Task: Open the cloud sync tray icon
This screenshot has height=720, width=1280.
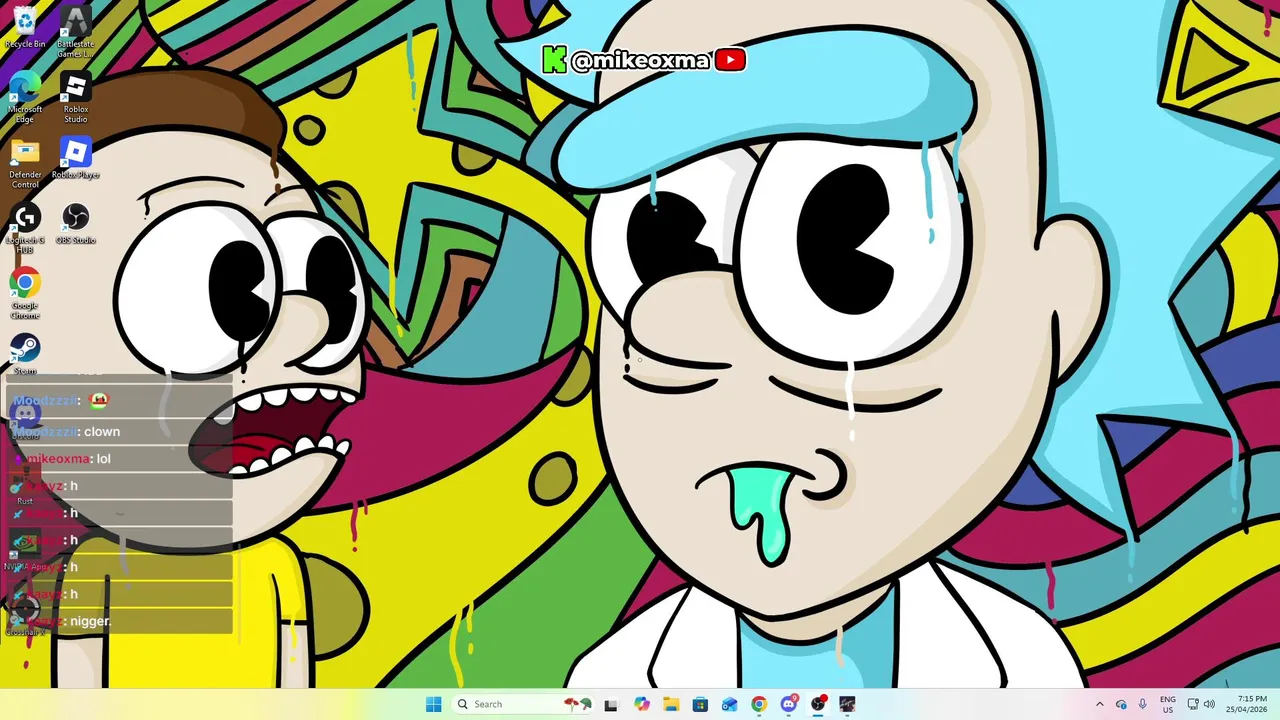Action: tap(1121, 704)
